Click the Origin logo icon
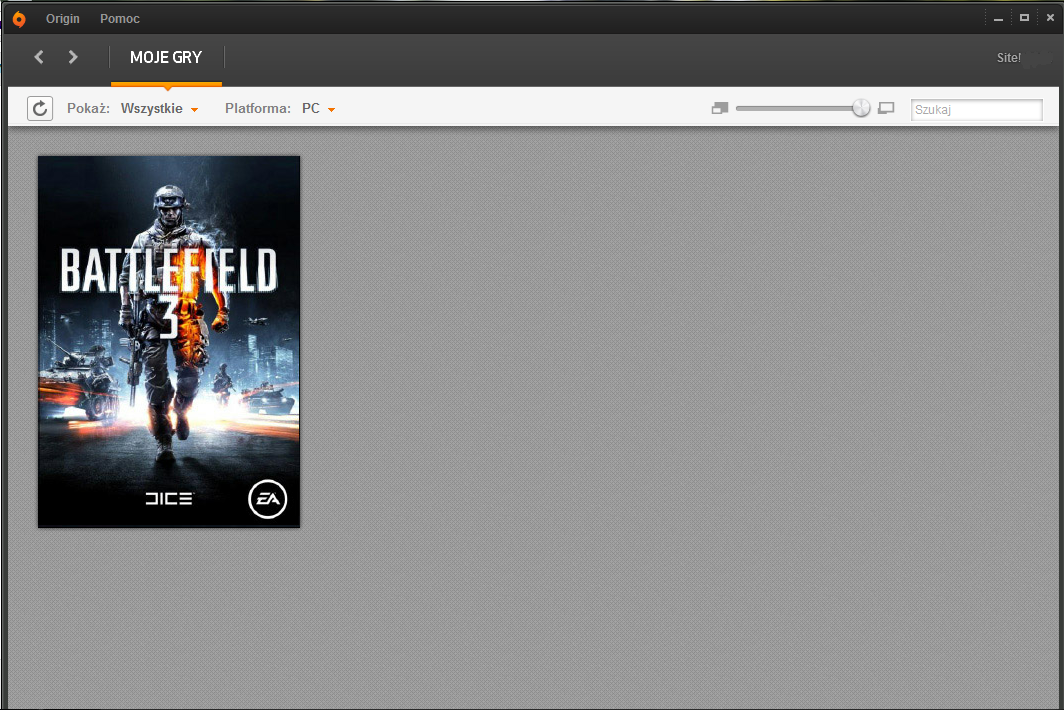This screenshot has width=1064, height=710. 19,19
